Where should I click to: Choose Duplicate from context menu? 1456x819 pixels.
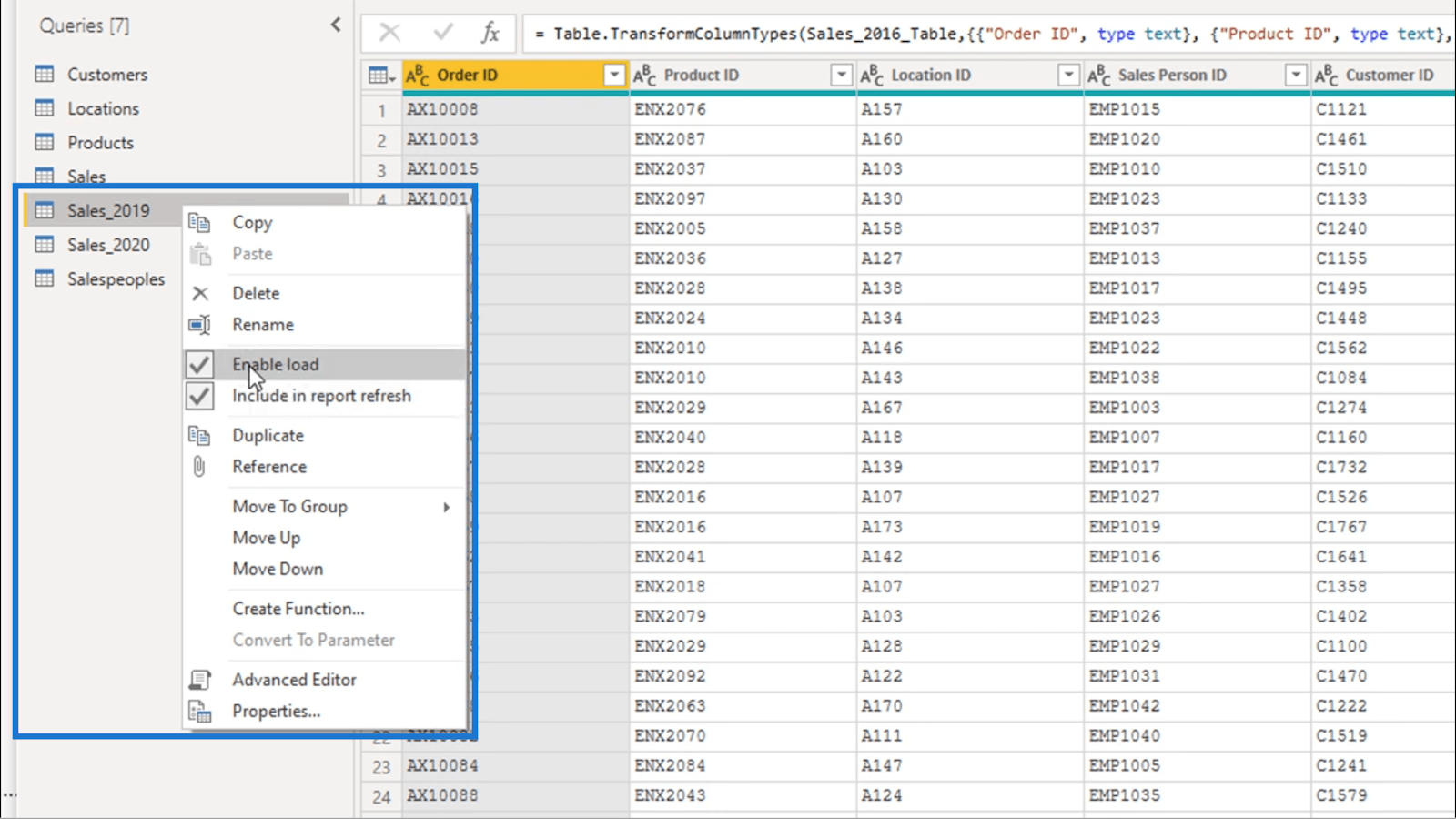pos(268,435)
